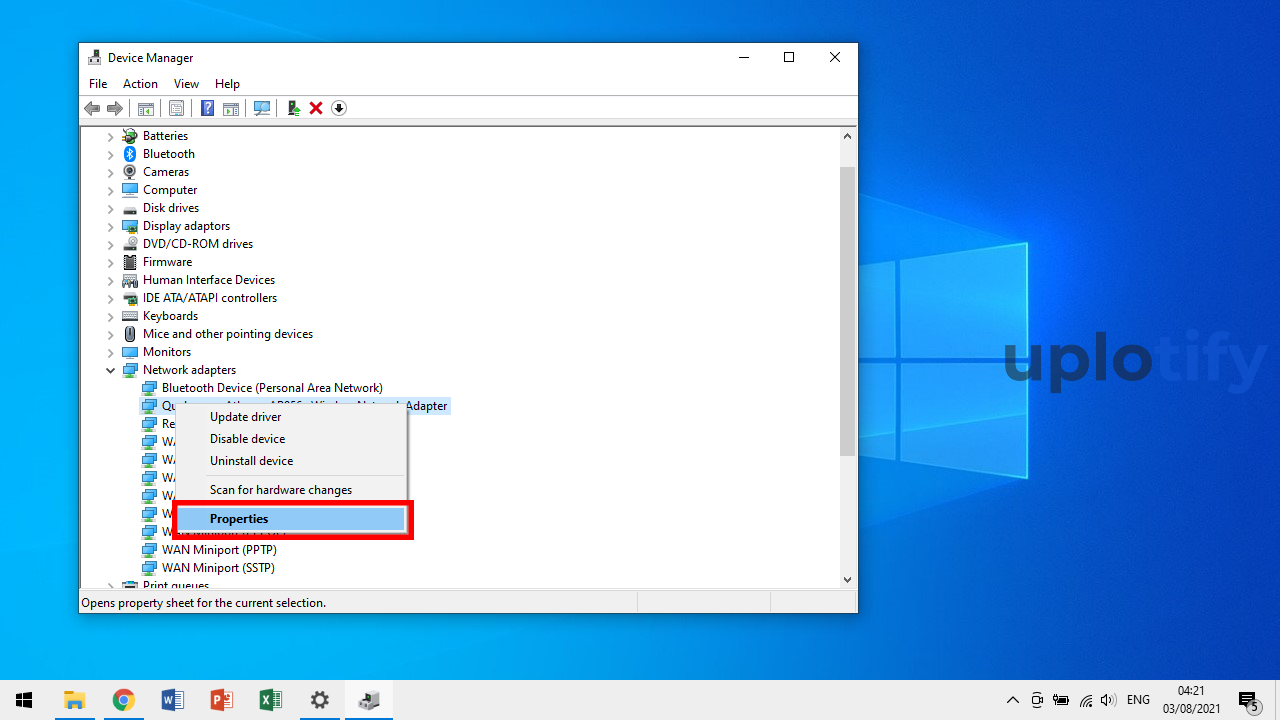Open Settings gear from the taskbar
This screenshot has width=1280, height=720.
pyautogui.click(x=320, y=700)
